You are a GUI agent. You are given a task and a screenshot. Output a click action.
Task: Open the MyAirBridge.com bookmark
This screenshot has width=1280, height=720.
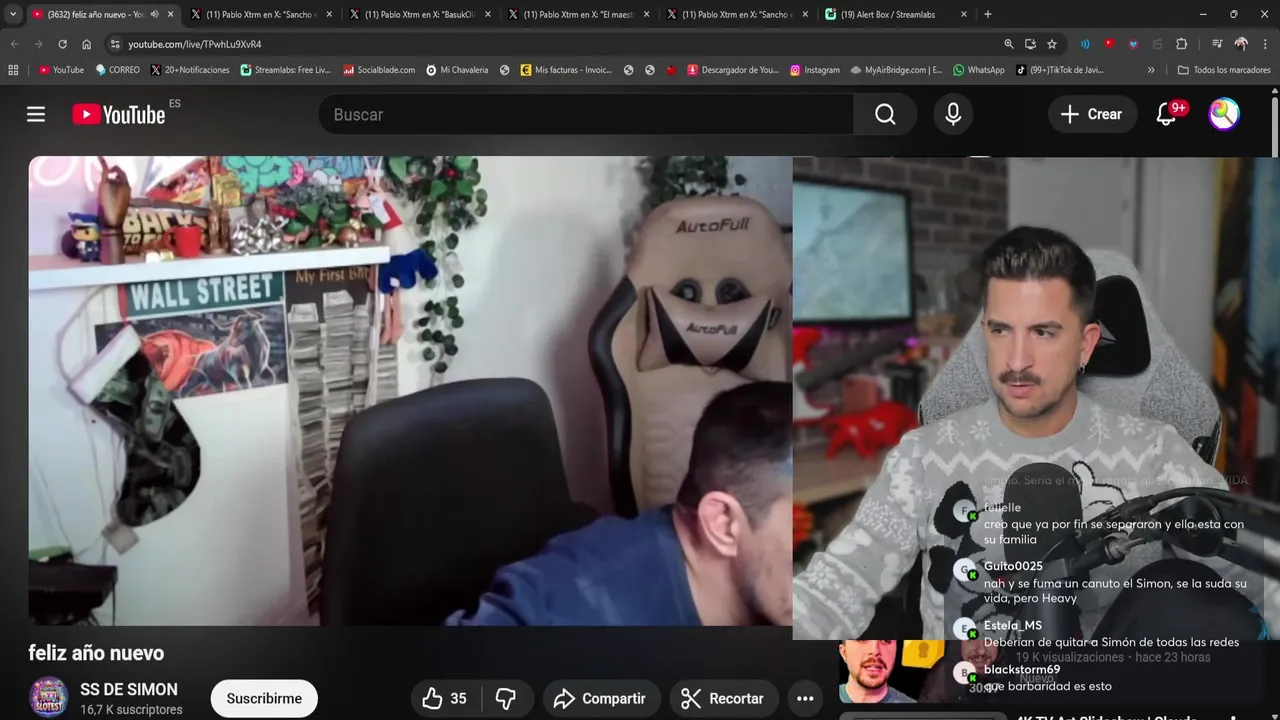896,70
